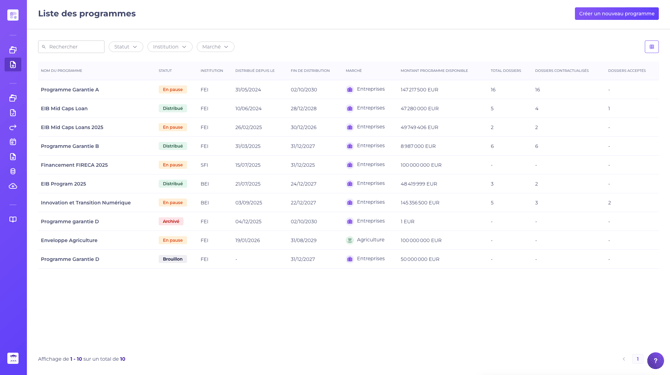Screen dimensions: 670x375
Task: Click SFI institution in Financement FIRECA row
Action: point(204,165)
